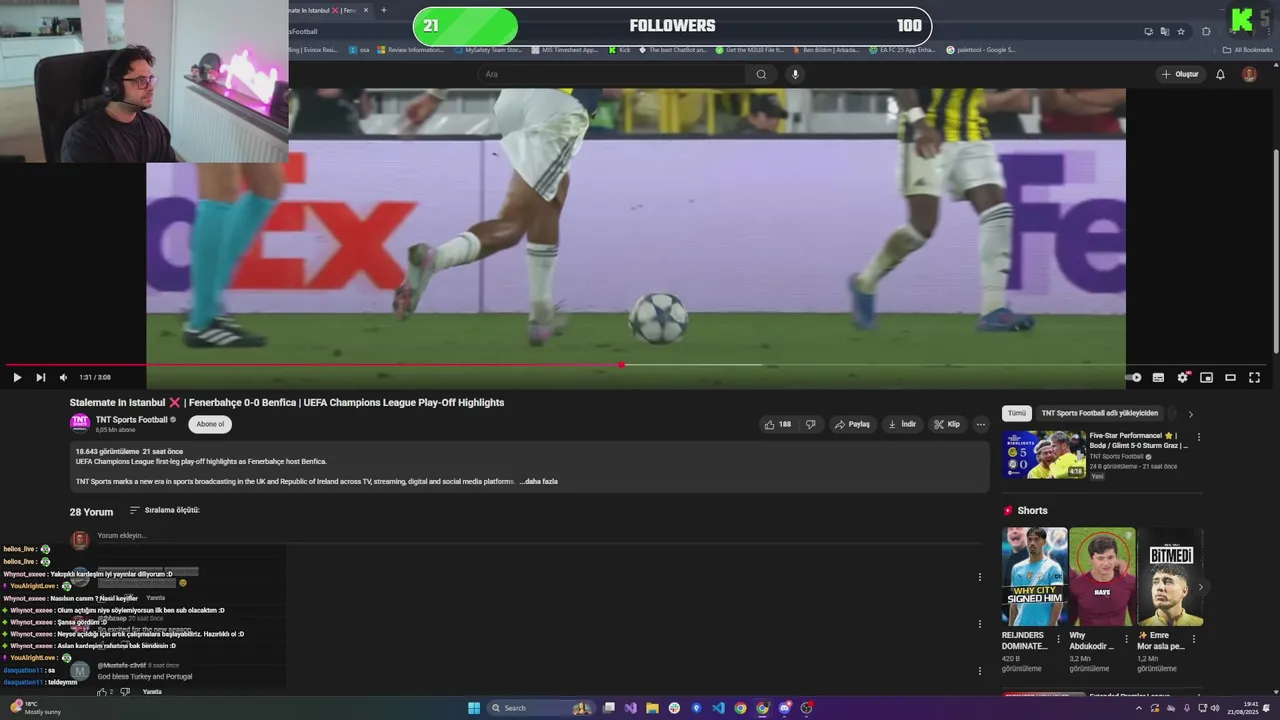The height and width of the screenshot is (720, 1280).
Task: Bookmark this page with the star
Action: click(x=1181, y=32)
